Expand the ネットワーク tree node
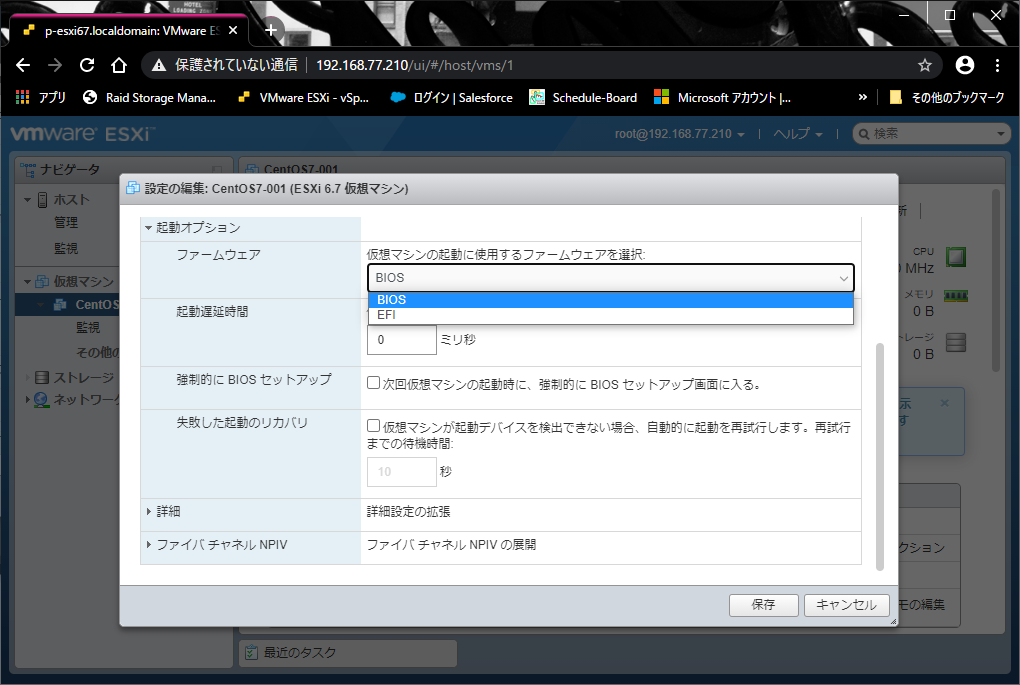 pyautogui.click(x=27, y=399)
